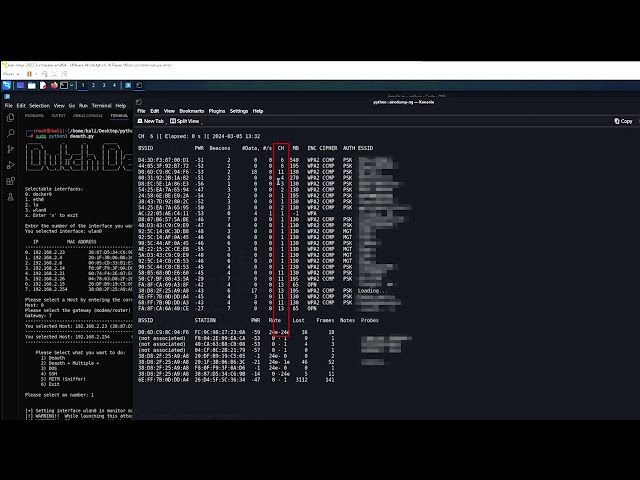Open VS Code Help menu
This screenshot has height=480, width=640.
click(121, 106)
